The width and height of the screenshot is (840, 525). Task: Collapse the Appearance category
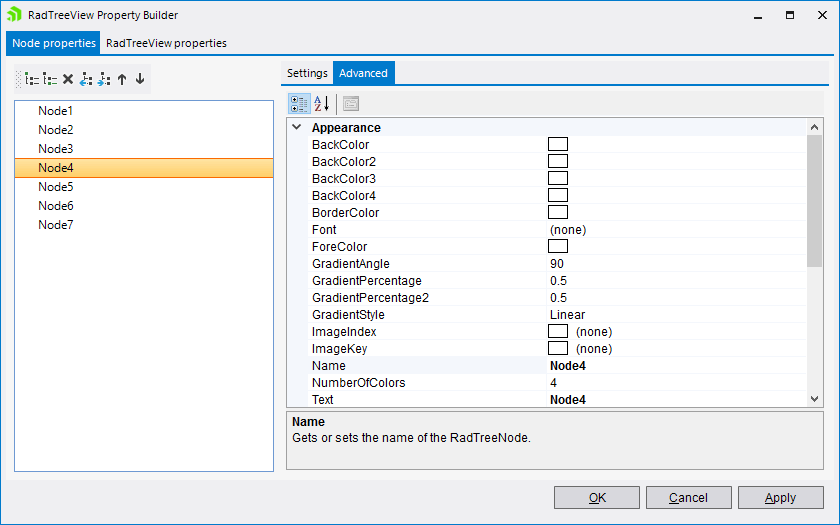point(296,127)
